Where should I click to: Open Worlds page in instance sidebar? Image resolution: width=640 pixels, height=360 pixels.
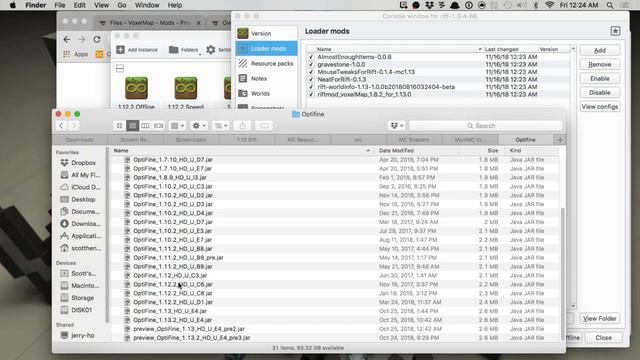[266, 93]
